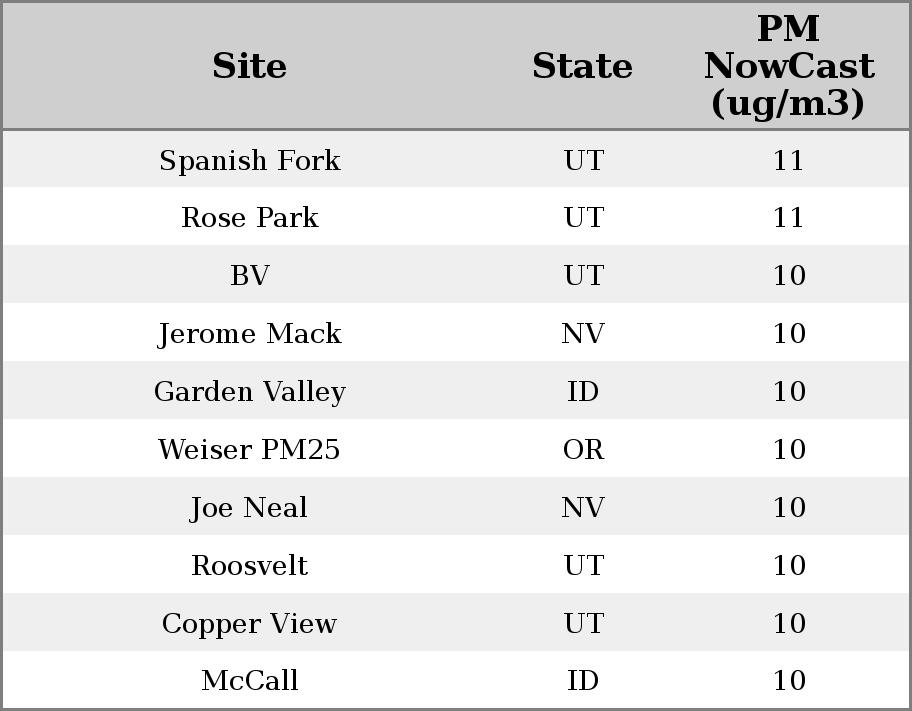Click the Weiser PM25 site name
Image resolution: width=912 pixels, height=711 pixels.
tap(249, 450)
